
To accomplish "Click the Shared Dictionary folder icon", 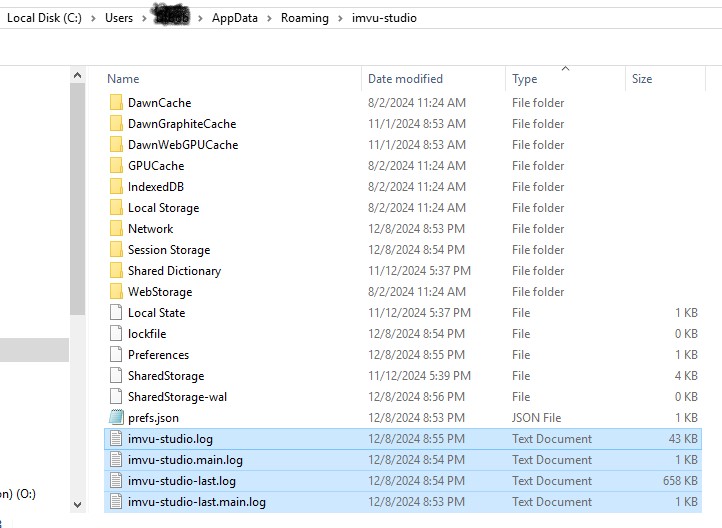I will pos(116,271).
